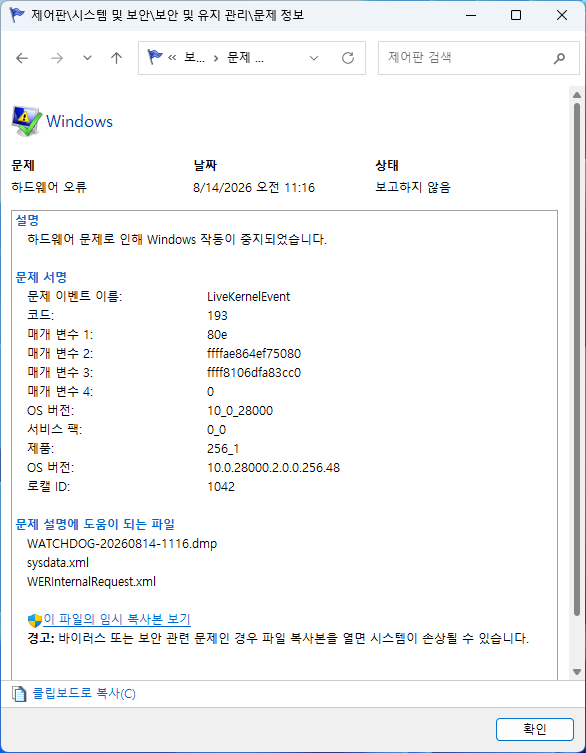The image size is (586, 753).
Task: Click 클립보드로 복사(C) link
Action: [x=84, y=694]
